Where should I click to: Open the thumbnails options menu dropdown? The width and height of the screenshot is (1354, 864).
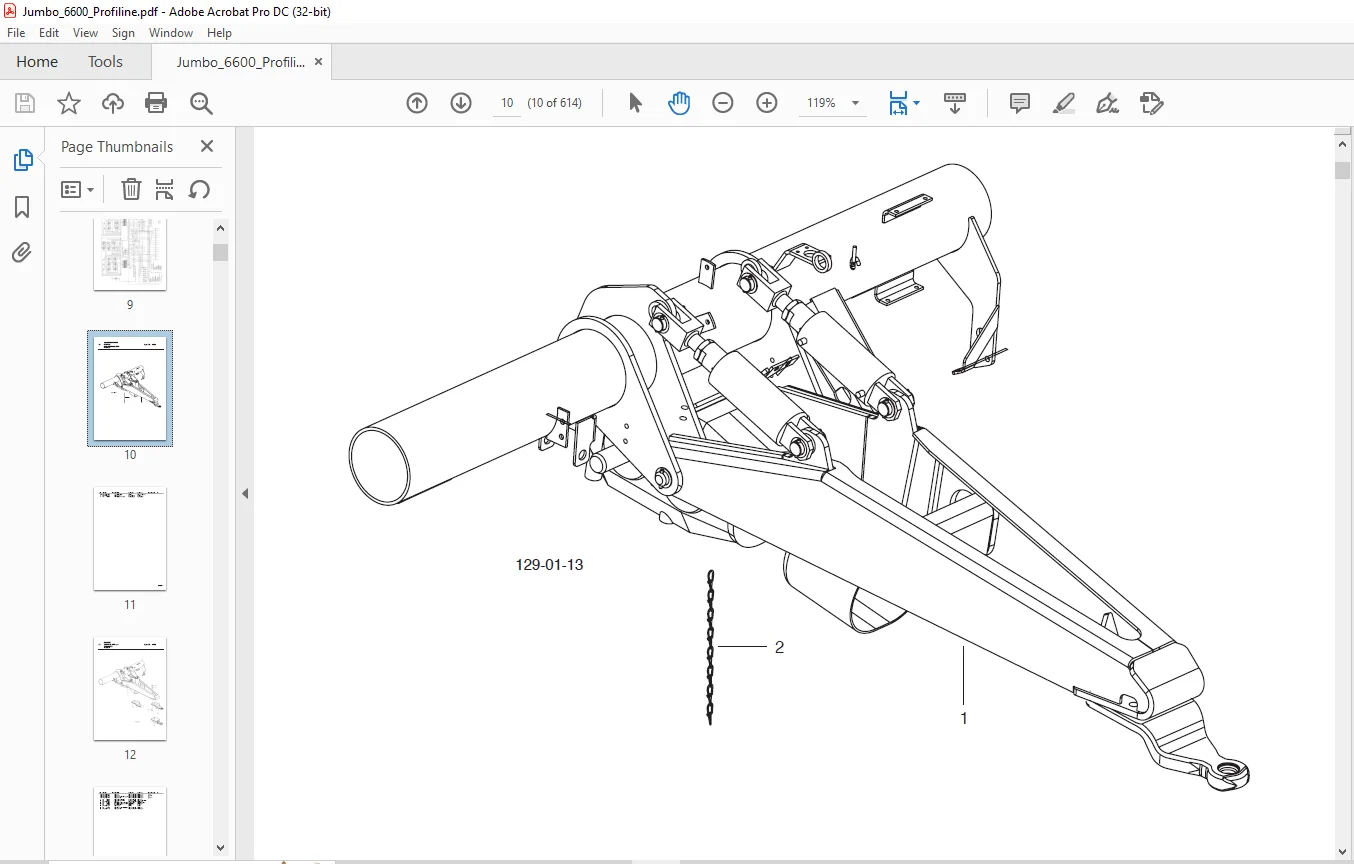coord(77,189)
